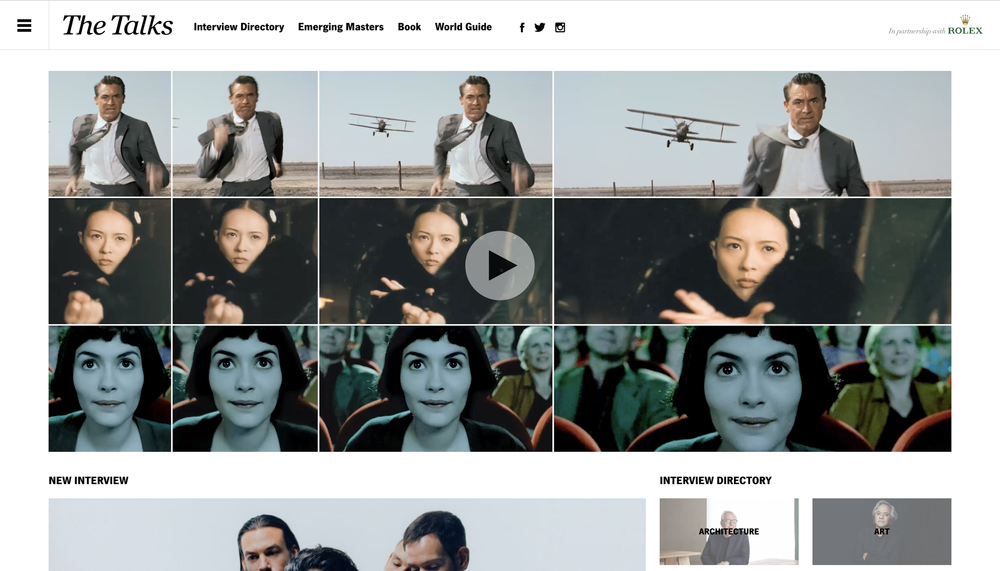
Task: Open the new interview feature image
Action: click(x=347, y=535)
